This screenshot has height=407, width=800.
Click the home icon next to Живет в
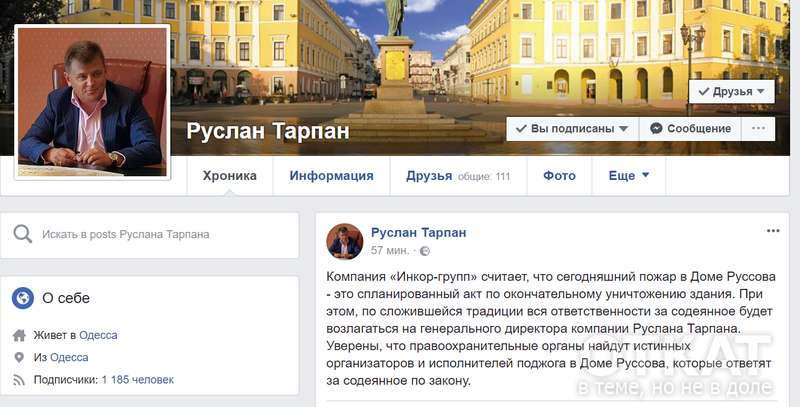click(x=19, y=336)
